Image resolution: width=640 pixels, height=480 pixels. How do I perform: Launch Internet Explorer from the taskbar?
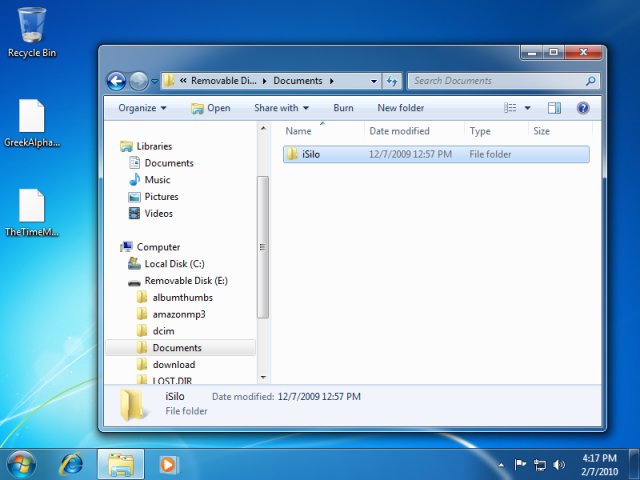point(72,464)
